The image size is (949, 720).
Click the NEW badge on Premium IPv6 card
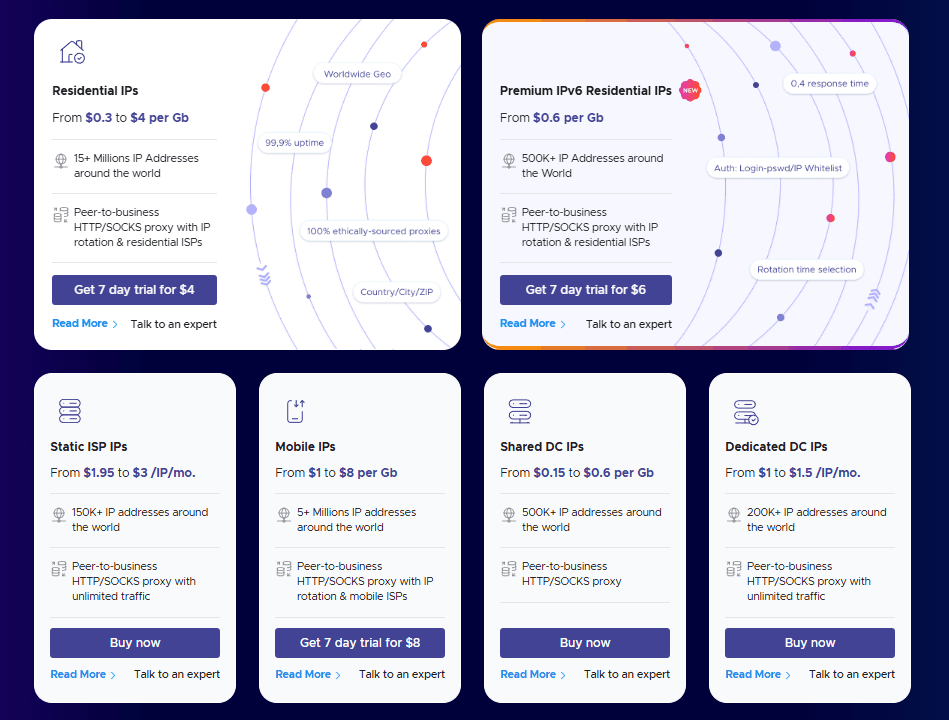(689, 90)
